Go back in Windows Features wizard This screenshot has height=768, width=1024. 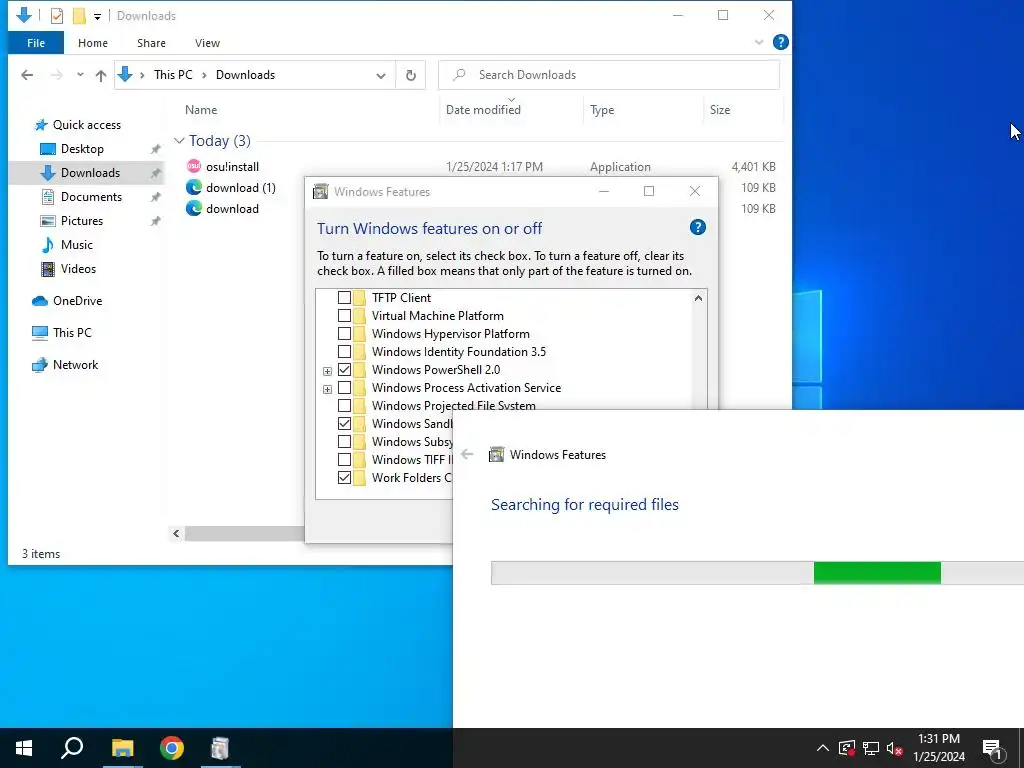click(x=467, y=455)
